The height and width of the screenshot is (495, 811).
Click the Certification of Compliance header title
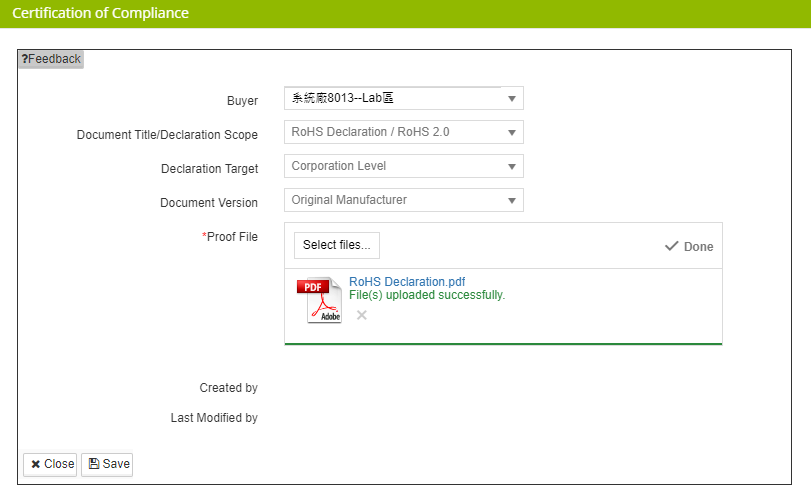pos(100,14)
